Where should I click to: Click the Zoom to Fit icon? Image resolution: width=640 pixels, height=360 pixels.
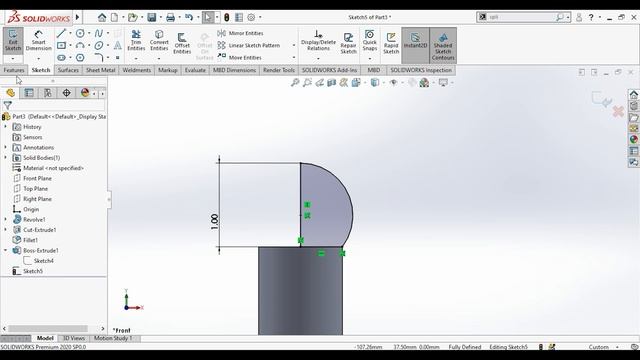295,83
